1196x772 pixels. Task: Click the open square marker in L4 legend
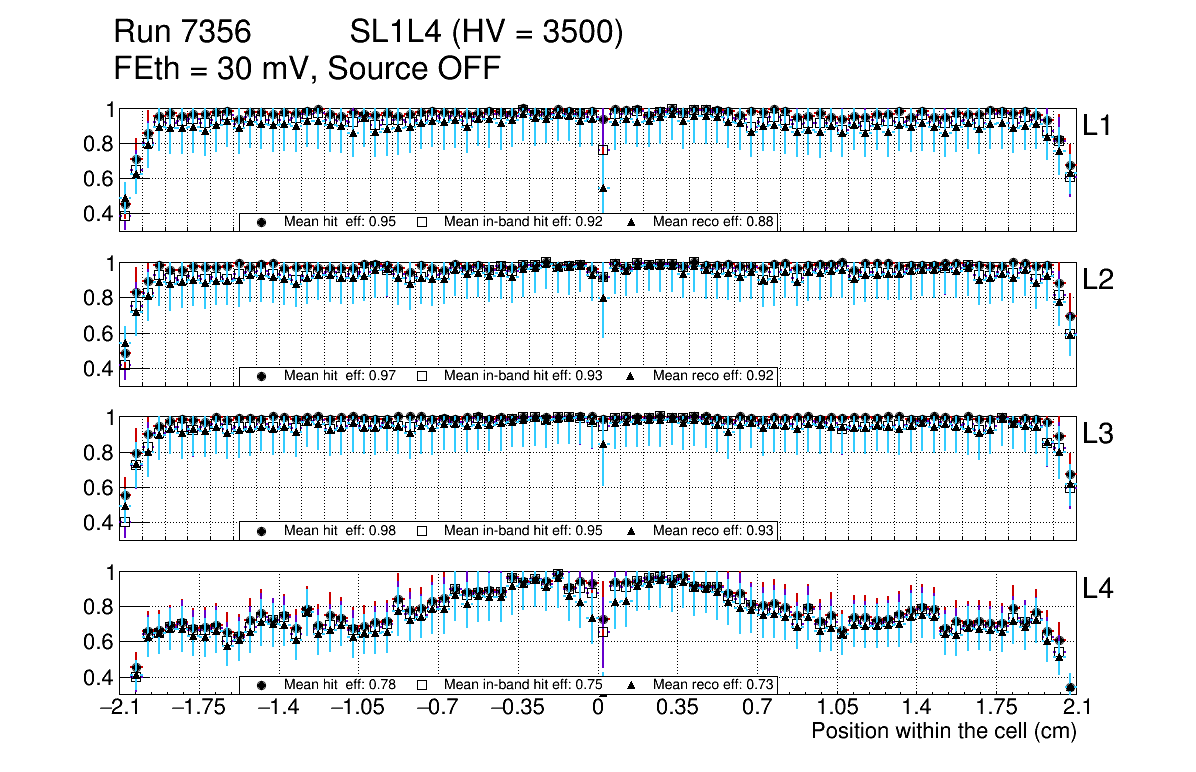[422, 685]
